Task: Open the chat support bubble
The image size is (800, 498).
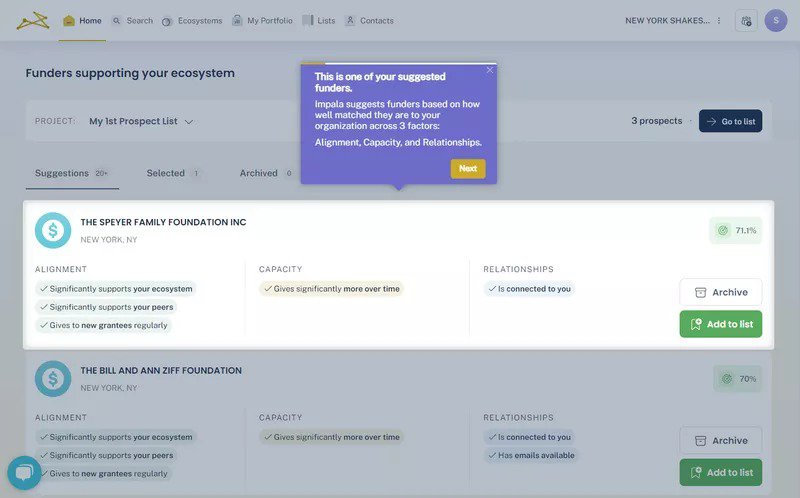Action: [24, 472]
